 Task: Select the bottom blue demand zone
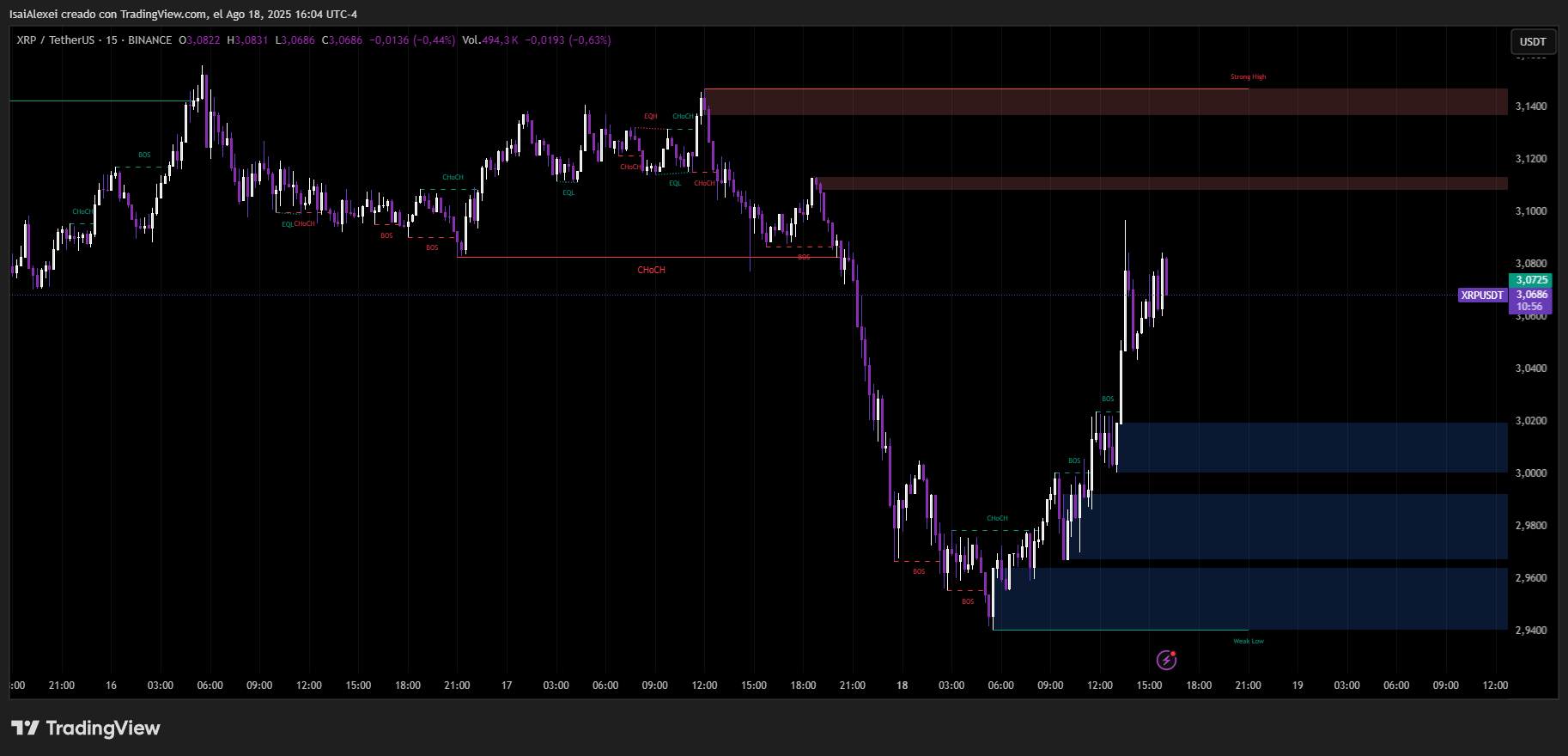1249,598
